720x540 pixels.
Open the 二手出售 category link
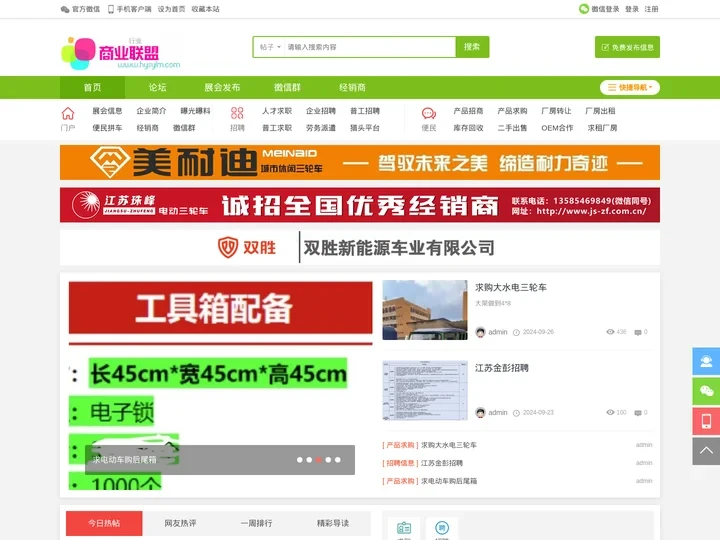[x=512, y=128]
